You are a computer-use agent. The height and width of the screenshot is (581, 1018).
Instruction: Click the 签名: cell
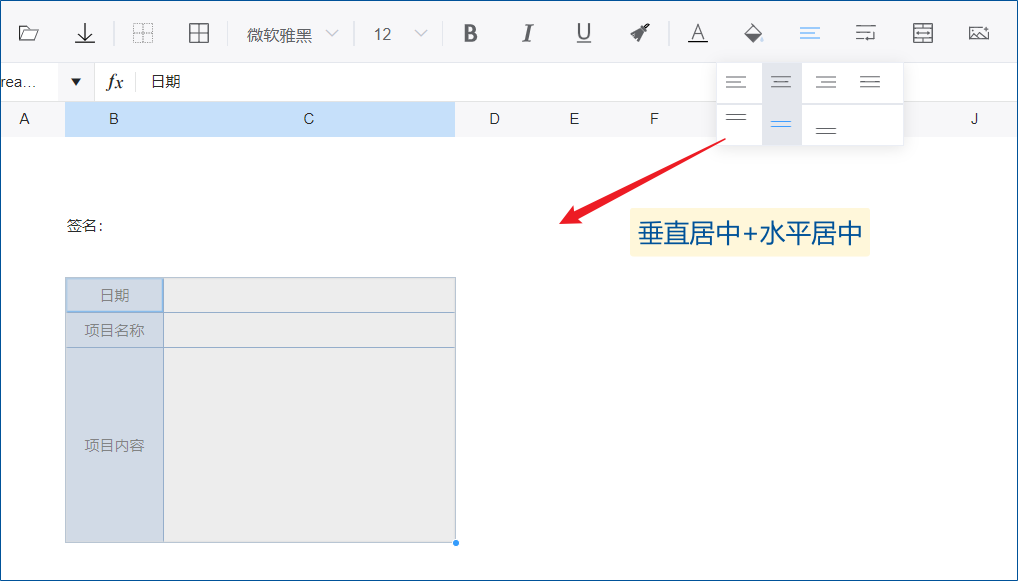[85, 226]
